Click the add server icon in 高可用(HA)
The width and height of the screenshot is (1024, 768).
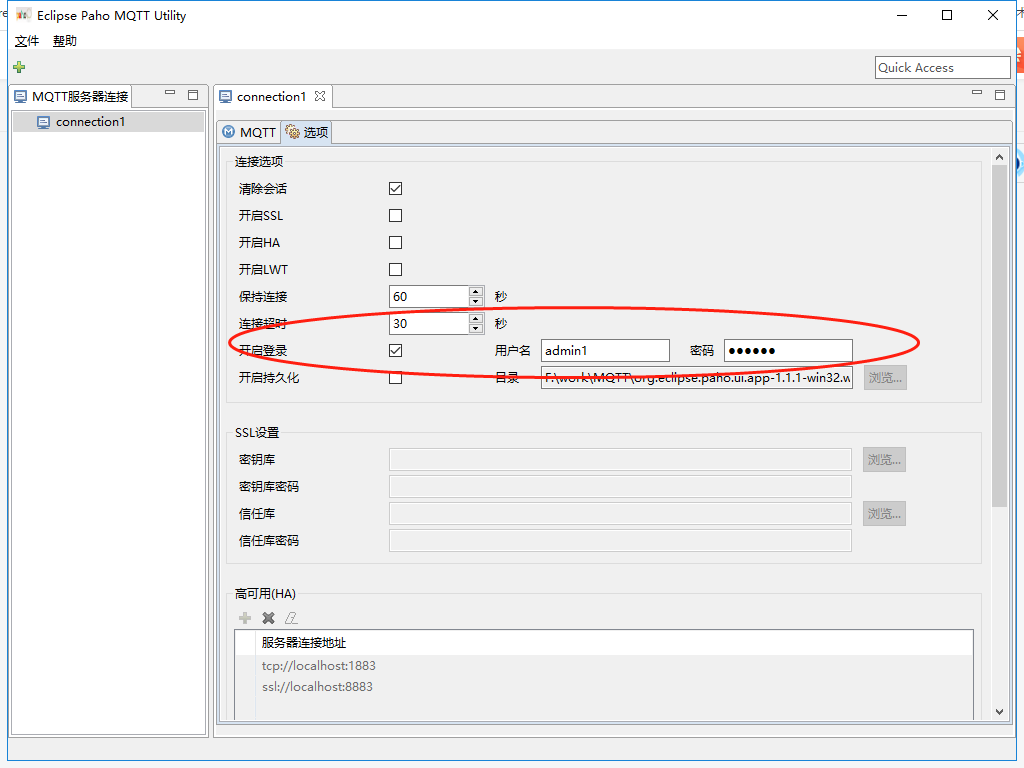tap(245, 618)
